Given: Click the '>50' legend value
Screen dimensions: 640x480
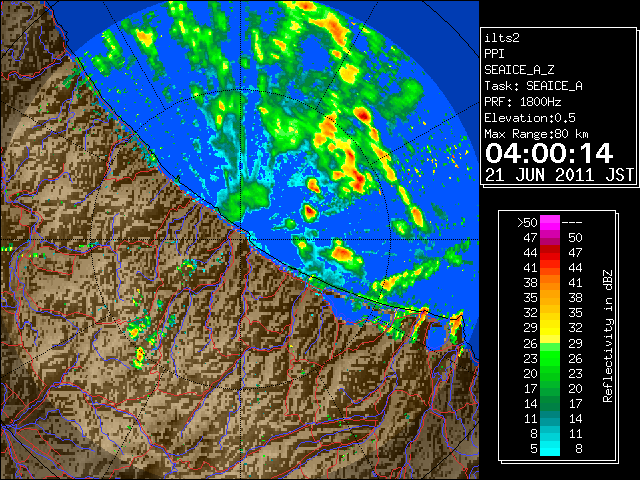Looking at the screenshot, I should click(x=527, y=222).
